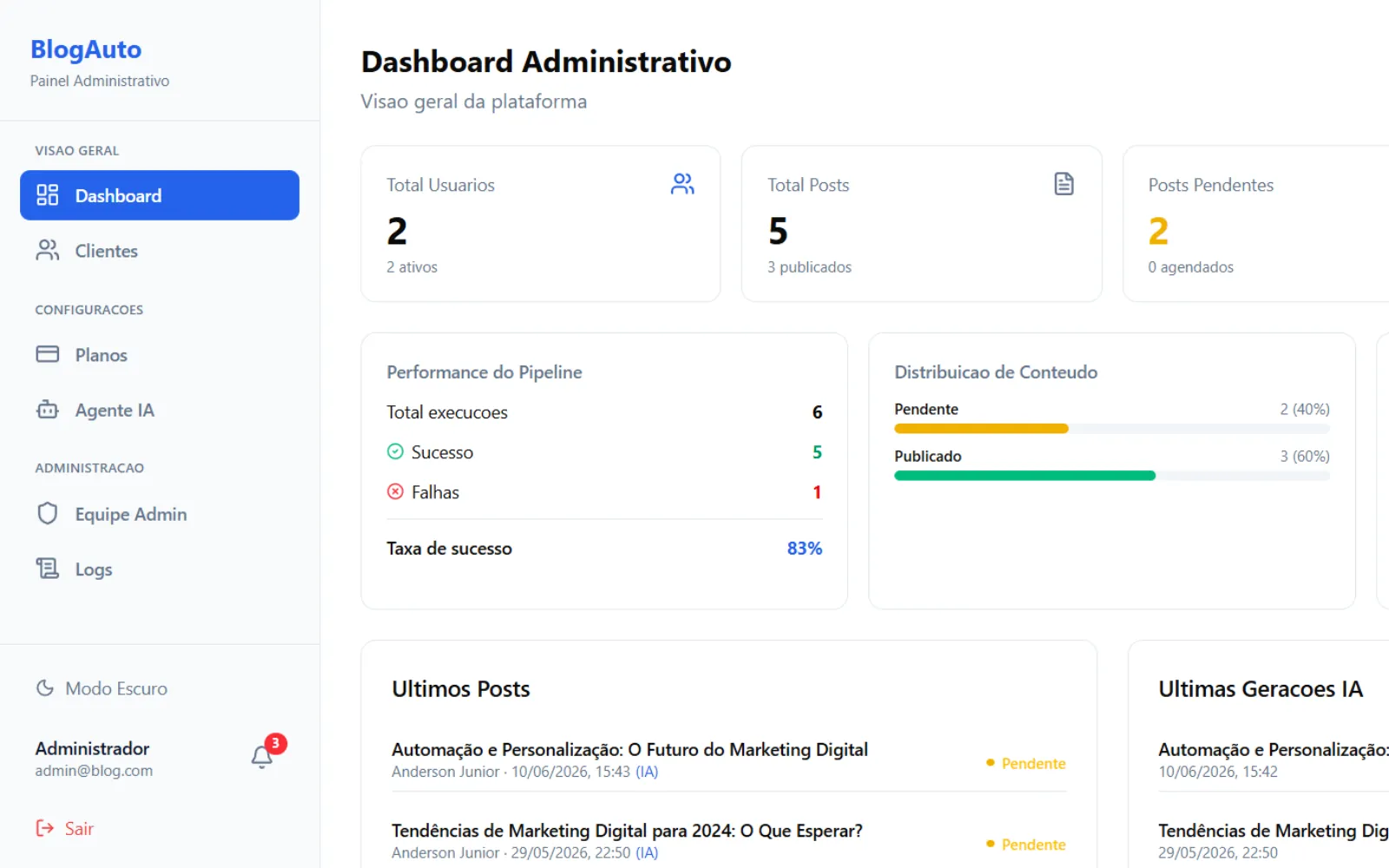Open Planos configuration page
The height and width of the screenshot is (868, 1389).
tap(160, 354)
